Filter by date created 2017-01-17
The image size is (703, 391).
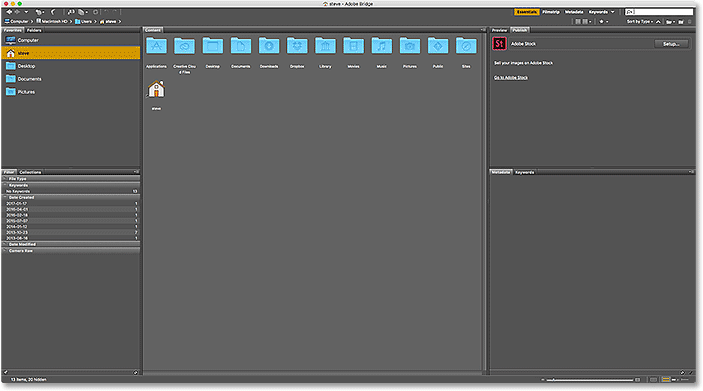[x=71, y=204]
